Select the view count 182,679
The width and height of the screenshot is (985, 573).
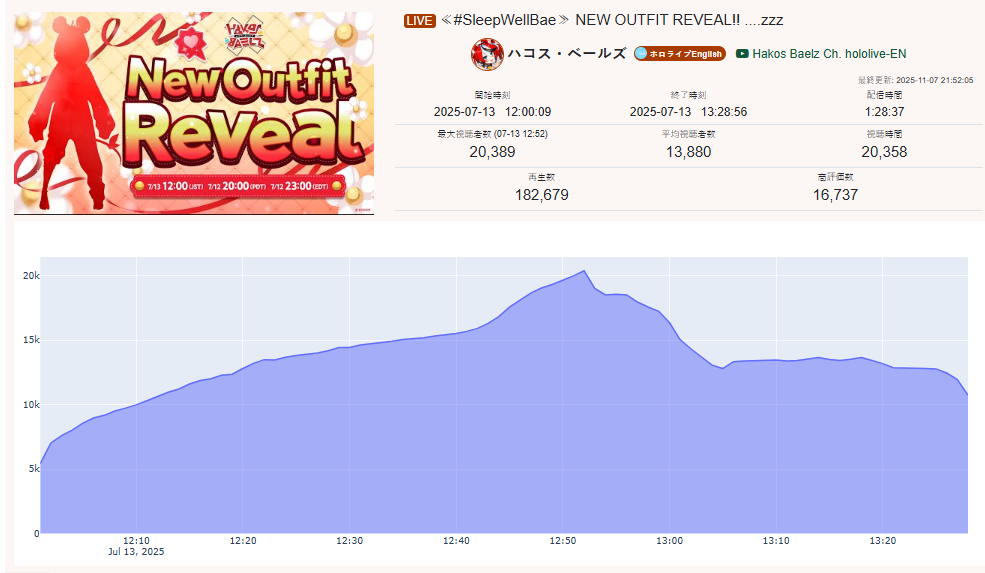[x=541, y=195]
